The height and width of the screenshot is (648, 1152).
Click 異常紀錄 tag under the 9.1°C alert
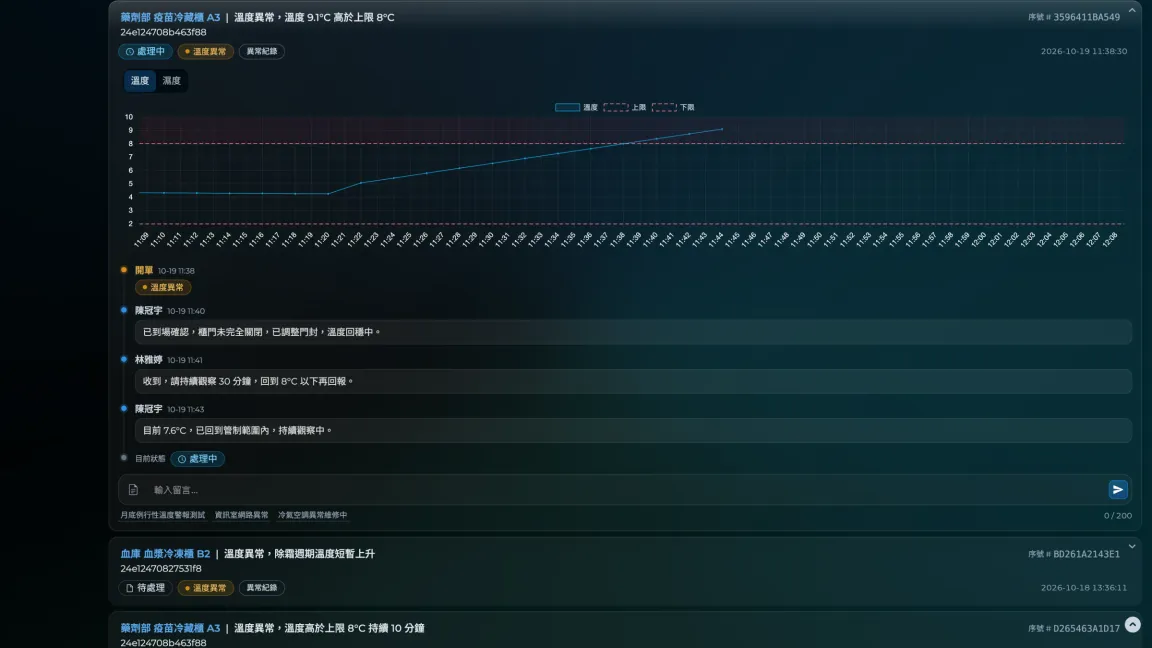(262, 51)
